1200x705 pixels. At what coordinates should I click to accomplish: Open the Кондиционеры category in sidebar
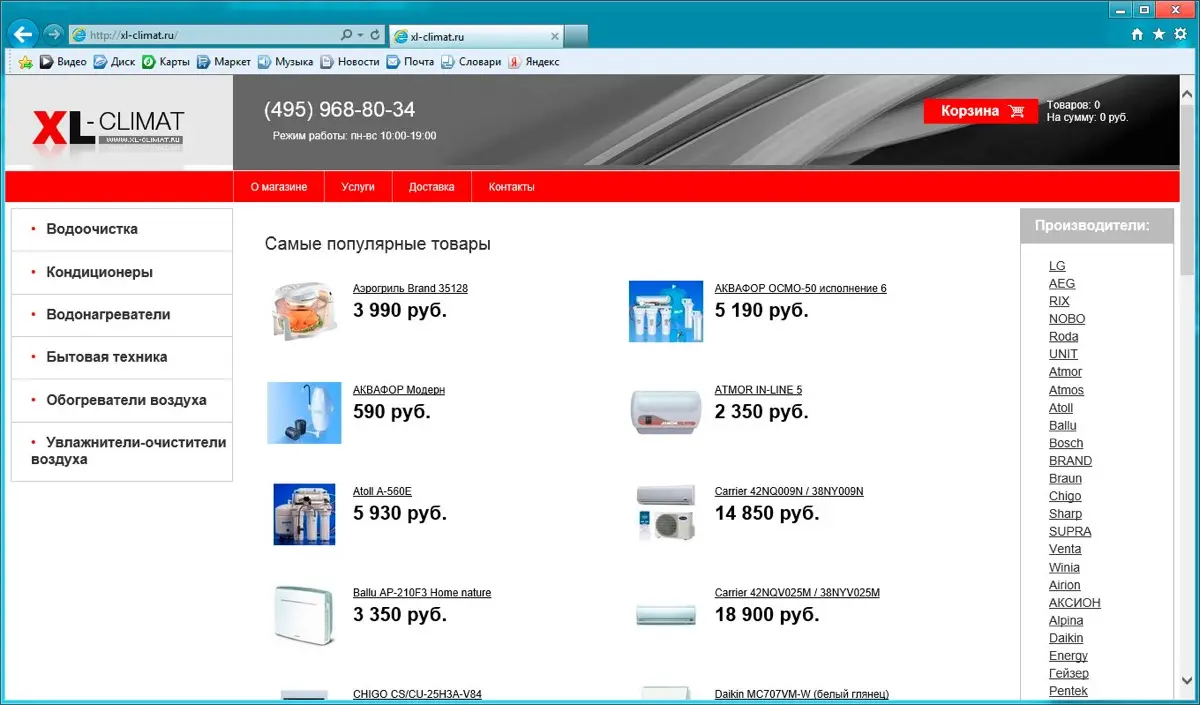click(x=99, y=272)
